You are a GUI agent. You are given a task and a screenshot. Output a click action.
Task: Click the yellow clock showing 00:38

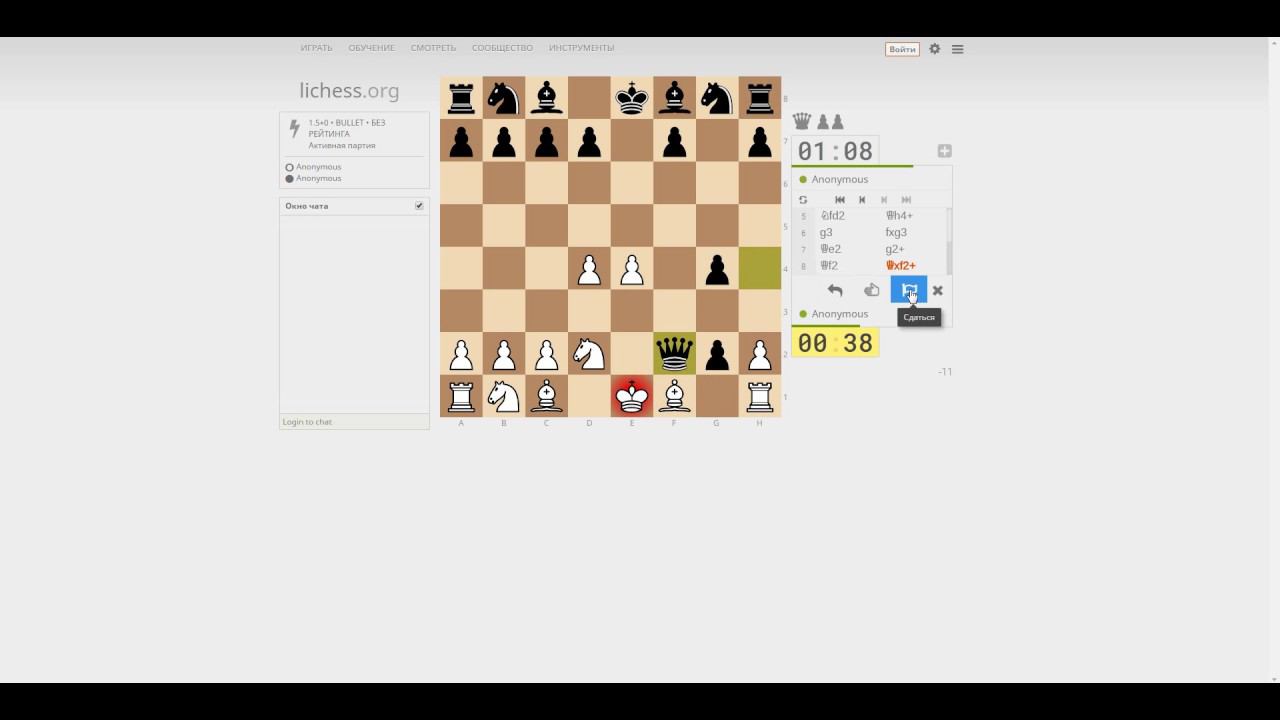click(835, 343)
